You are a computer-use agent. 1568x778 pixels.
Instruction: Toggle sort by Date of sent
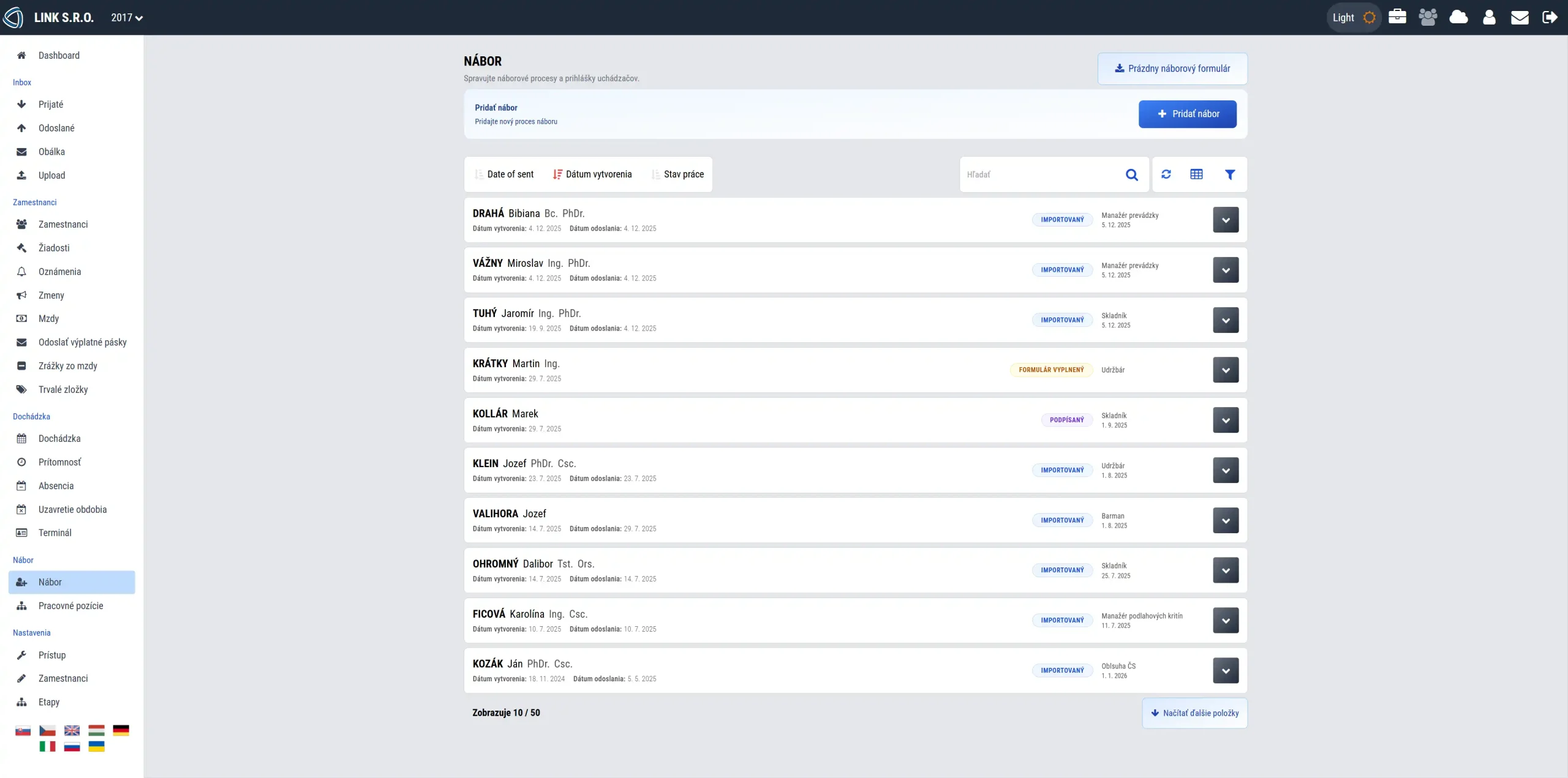[504, 174]
